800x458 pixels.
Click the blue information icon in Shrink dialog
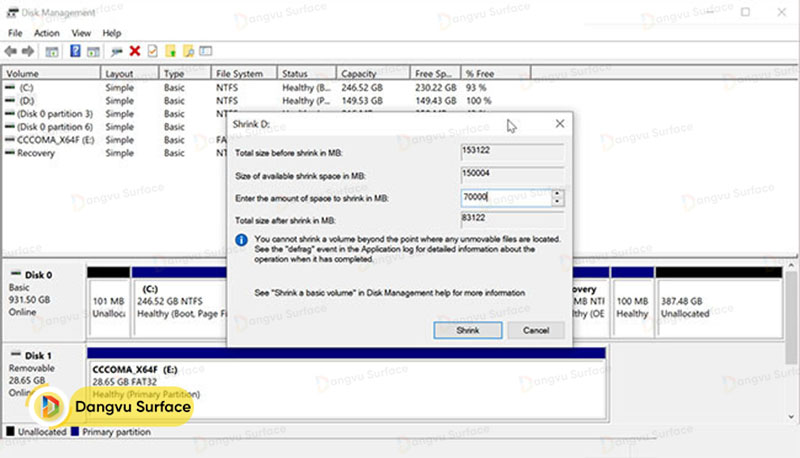click(241, 240)
